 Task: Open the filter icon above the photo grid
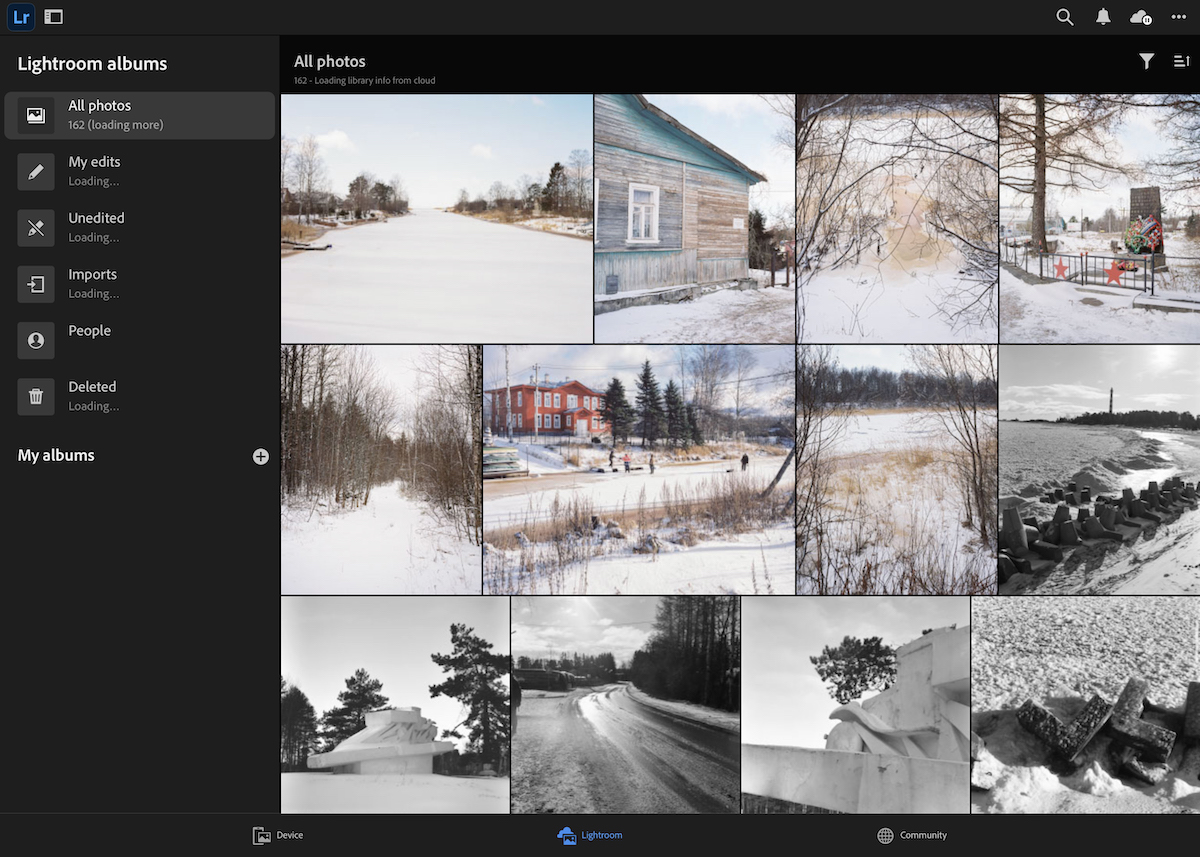[x=1146, y=61]
